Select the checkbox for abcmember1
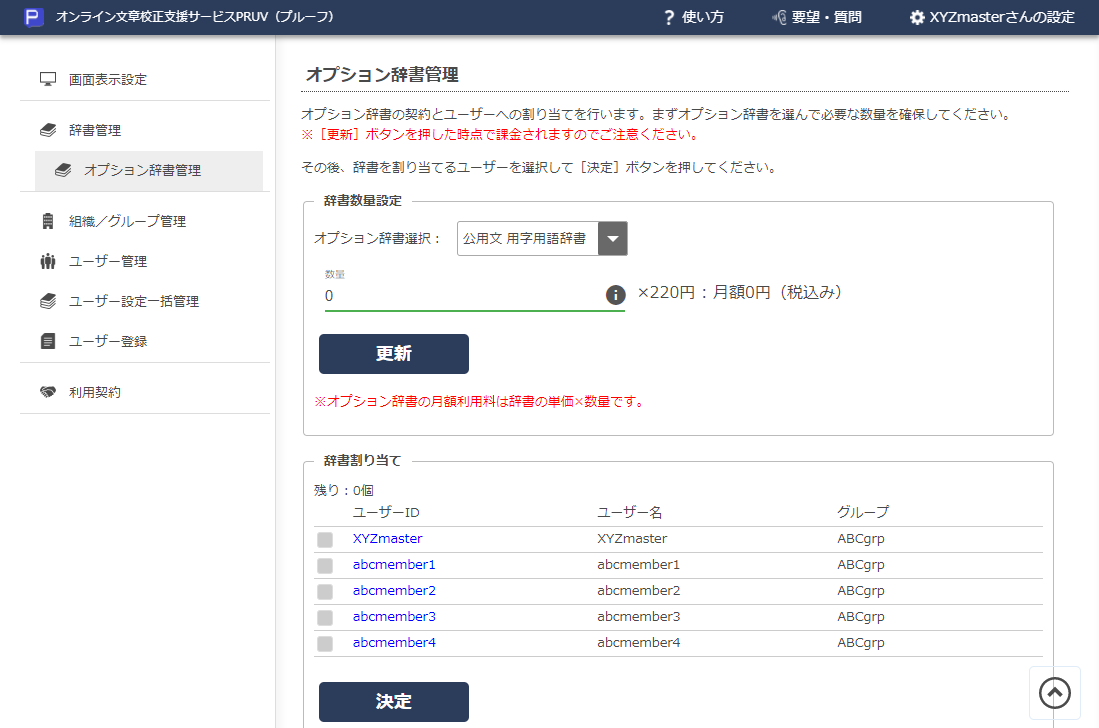Image resolution: width=1099 pixels, height=728 pixels. click(325, 564)
